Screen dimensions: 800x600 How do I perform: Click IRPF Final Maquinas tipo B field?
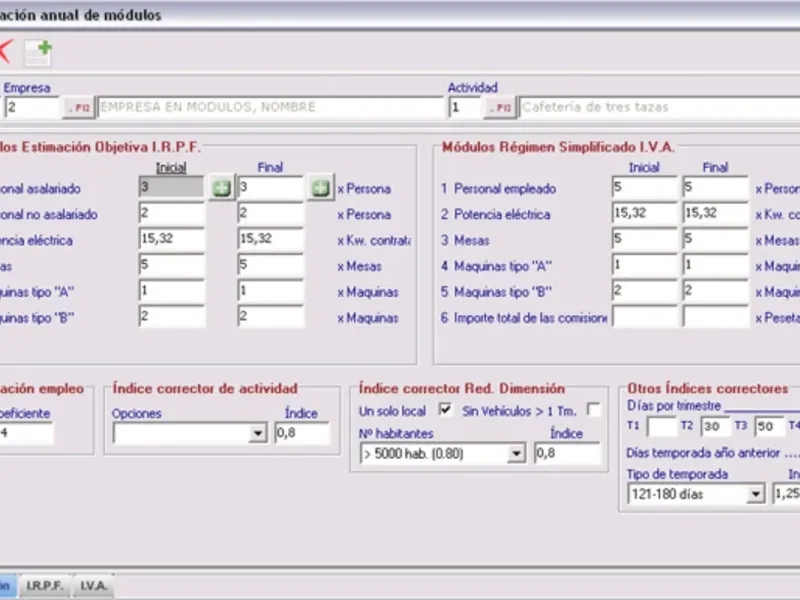click(271, 317)
